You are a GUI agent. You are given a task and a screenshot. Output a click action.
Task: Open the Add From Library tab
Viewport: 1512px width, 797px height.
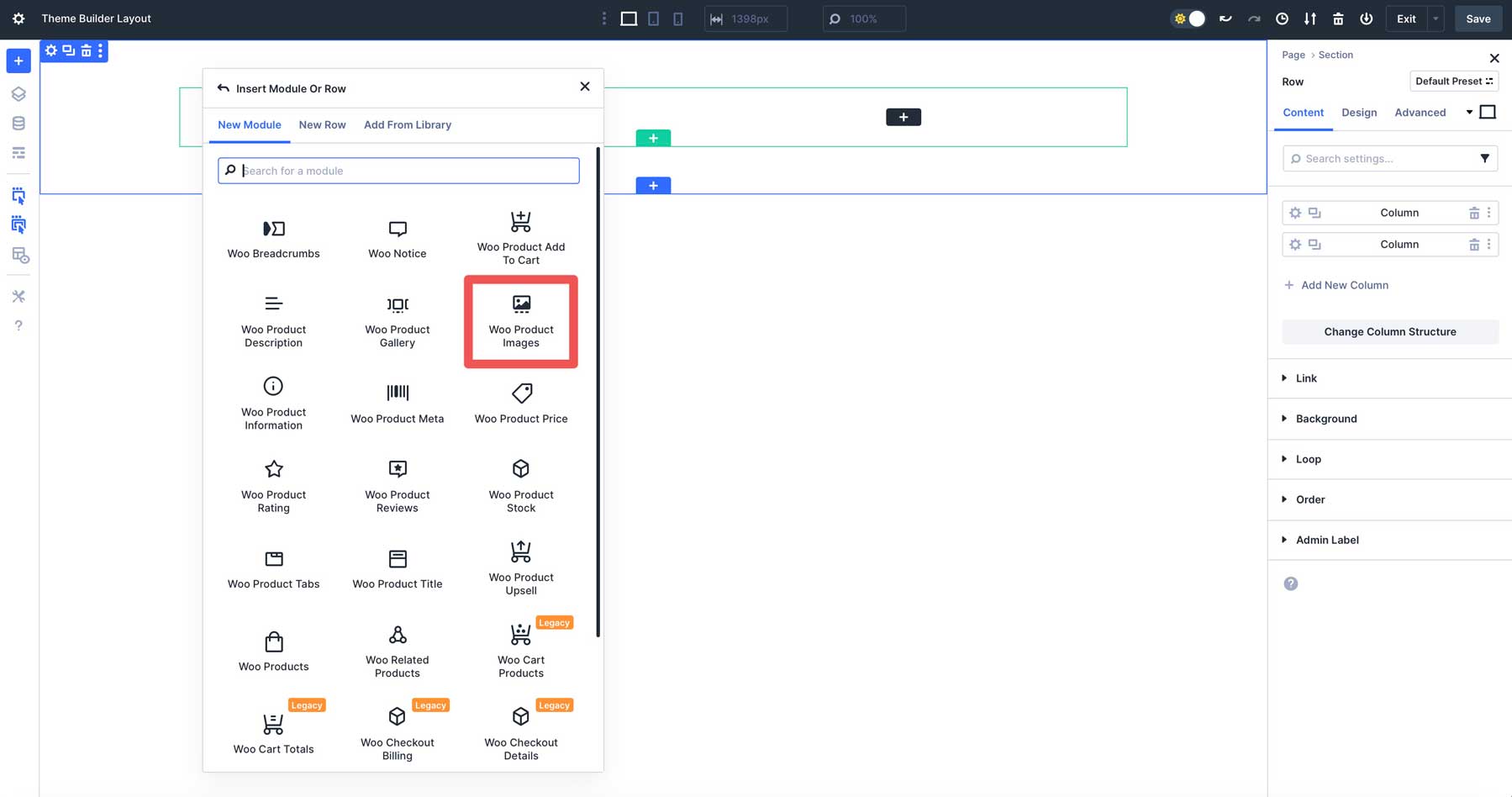click(x=408, y=124)
